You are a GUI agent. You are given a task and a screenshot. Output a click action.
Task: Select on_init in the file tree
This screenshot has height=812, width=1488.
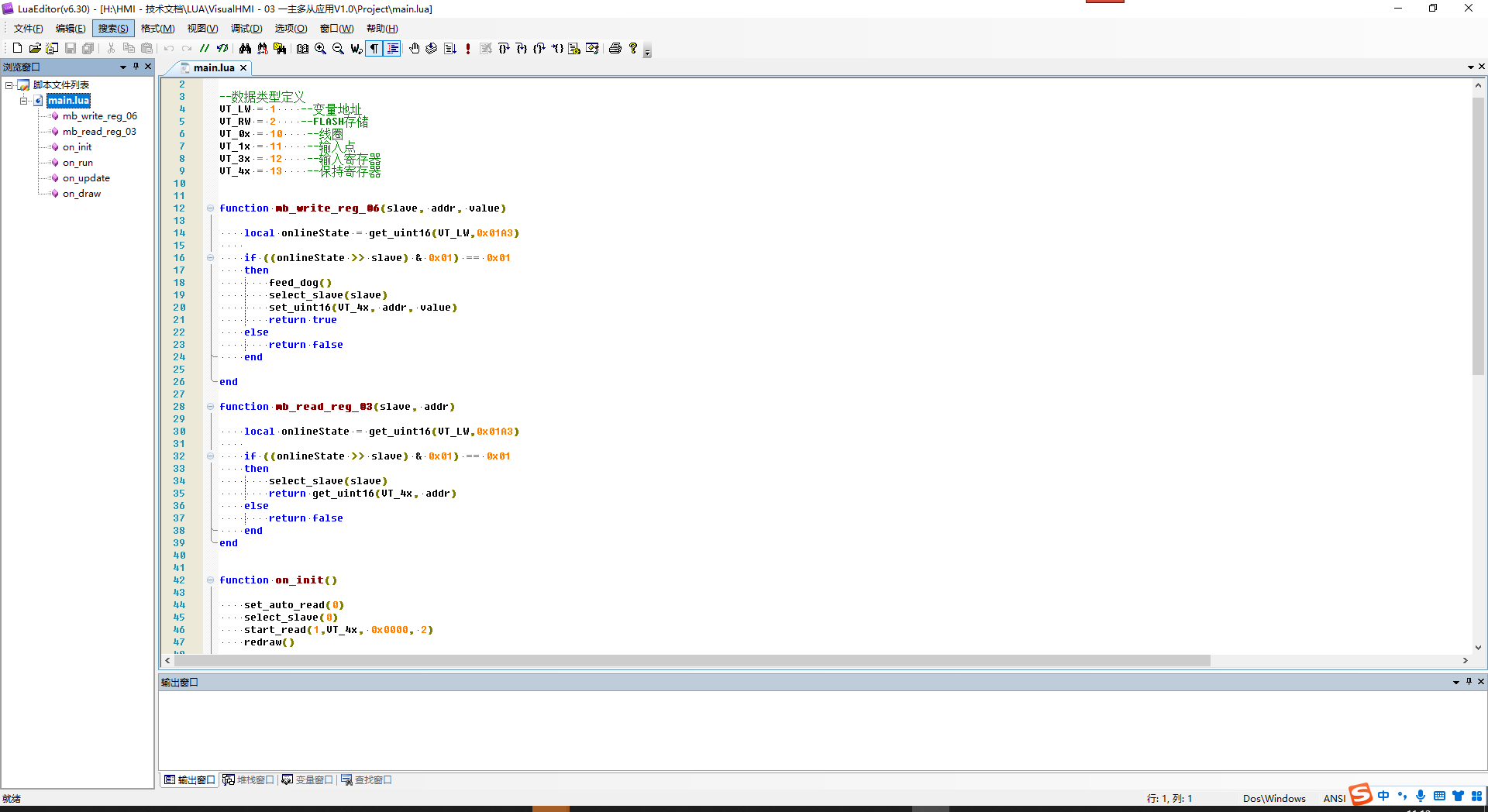(x=77, y=147)
